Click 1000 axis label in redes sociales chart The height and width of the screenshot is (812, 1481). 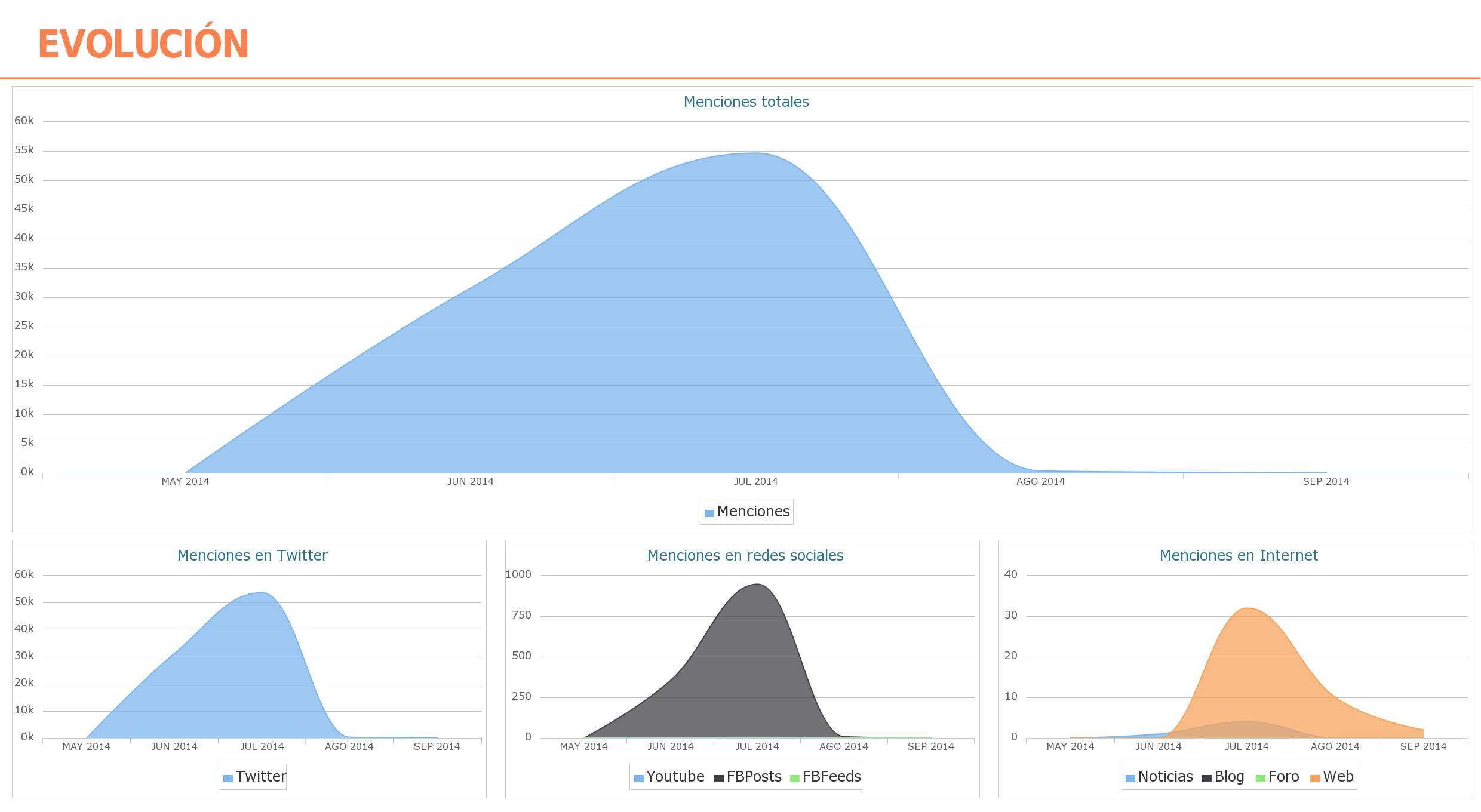[x=518, y=575]
